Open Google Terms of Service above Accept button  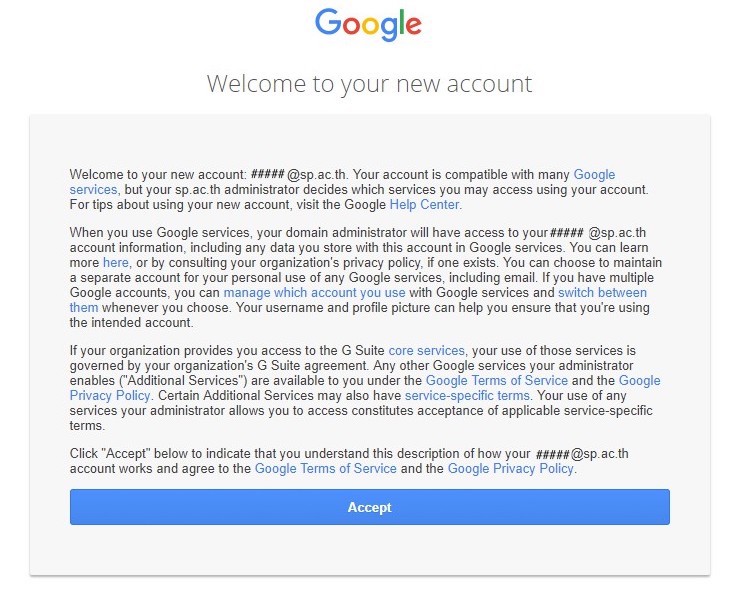[326, 469]
